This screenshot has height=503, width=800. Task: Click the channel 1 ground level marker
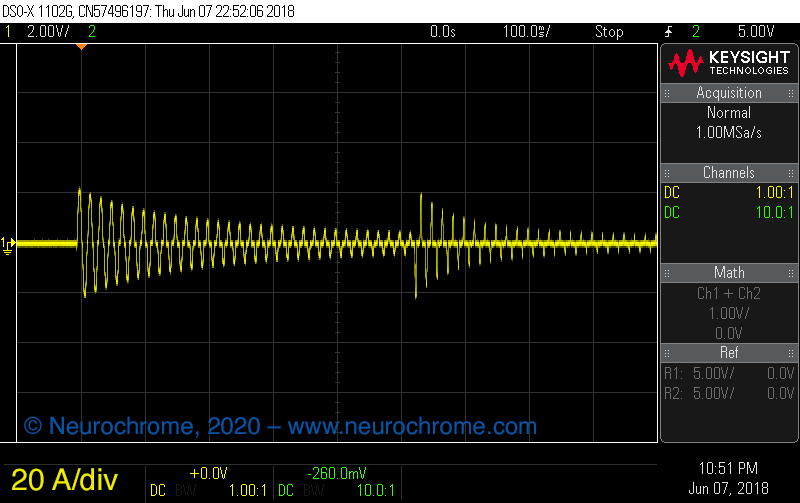(9, 243)
